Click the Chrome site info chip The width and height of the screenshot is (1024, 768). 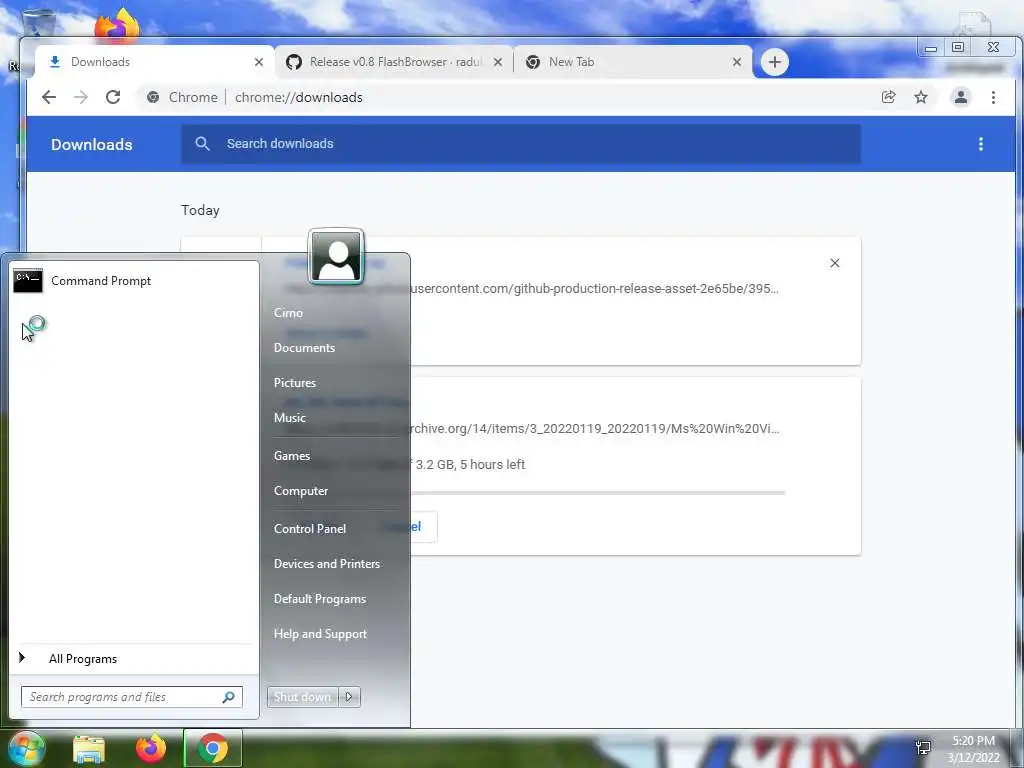(x=182, y=97)
